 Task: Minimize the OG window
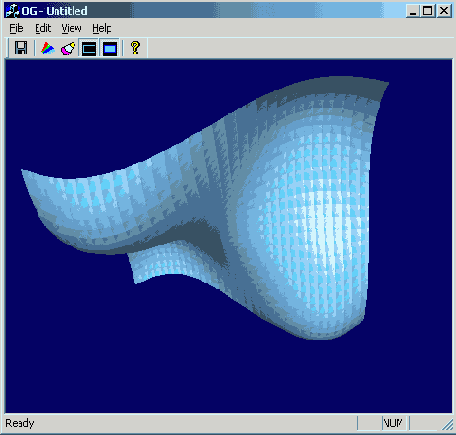(413, 11)
